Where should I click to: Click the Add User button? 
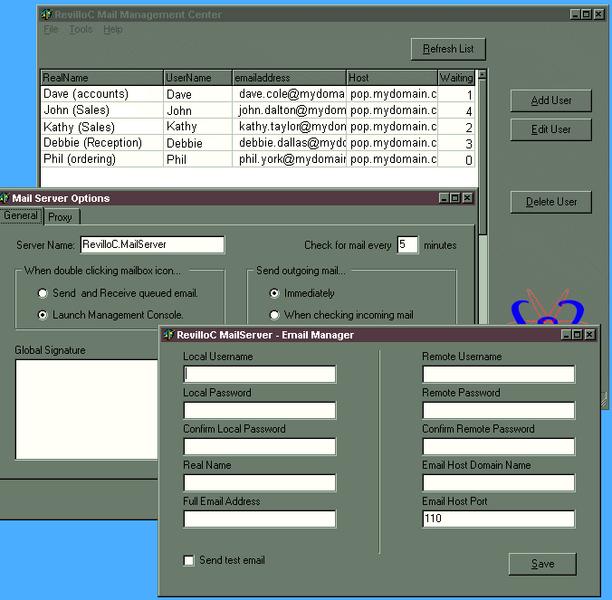coord(551,100)
